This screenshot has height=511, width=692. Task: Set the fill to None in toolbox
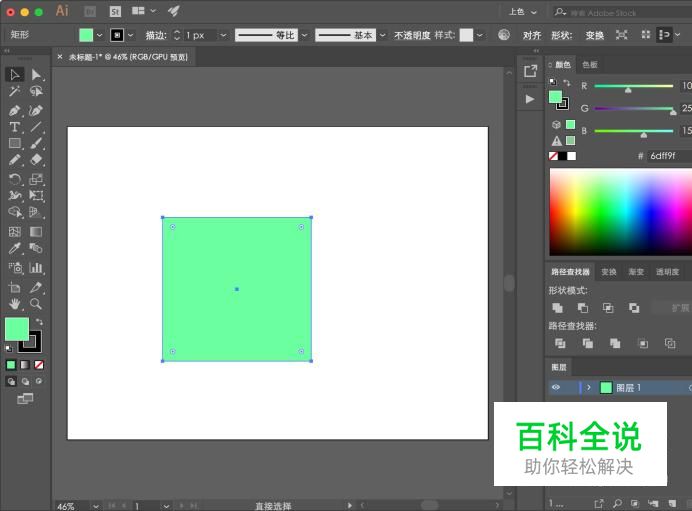pos(39,365)
